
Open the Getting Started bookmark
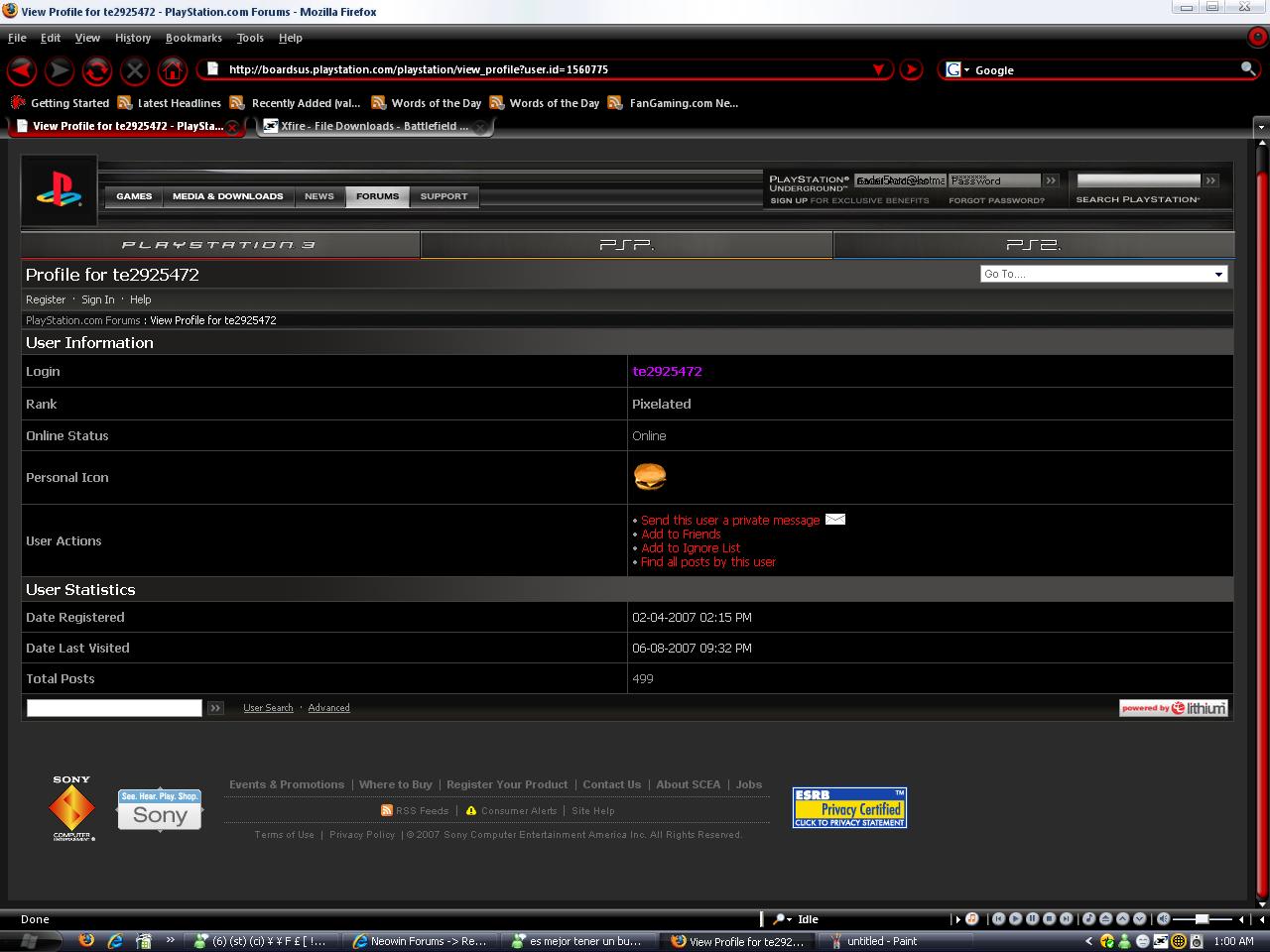[x=60, y=103]
